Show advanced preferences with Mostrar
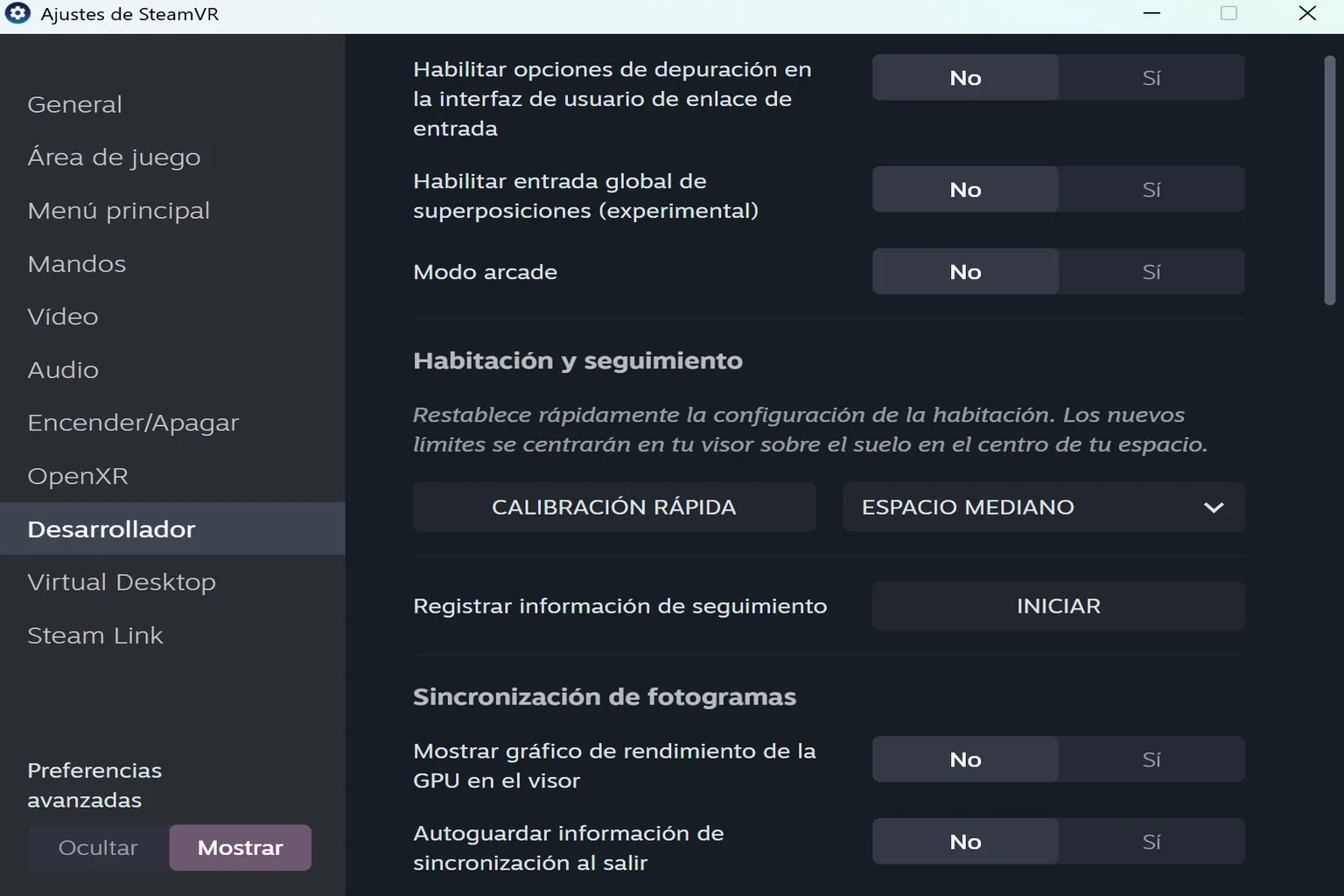1344x896 pixels. [x=241, y=848]
